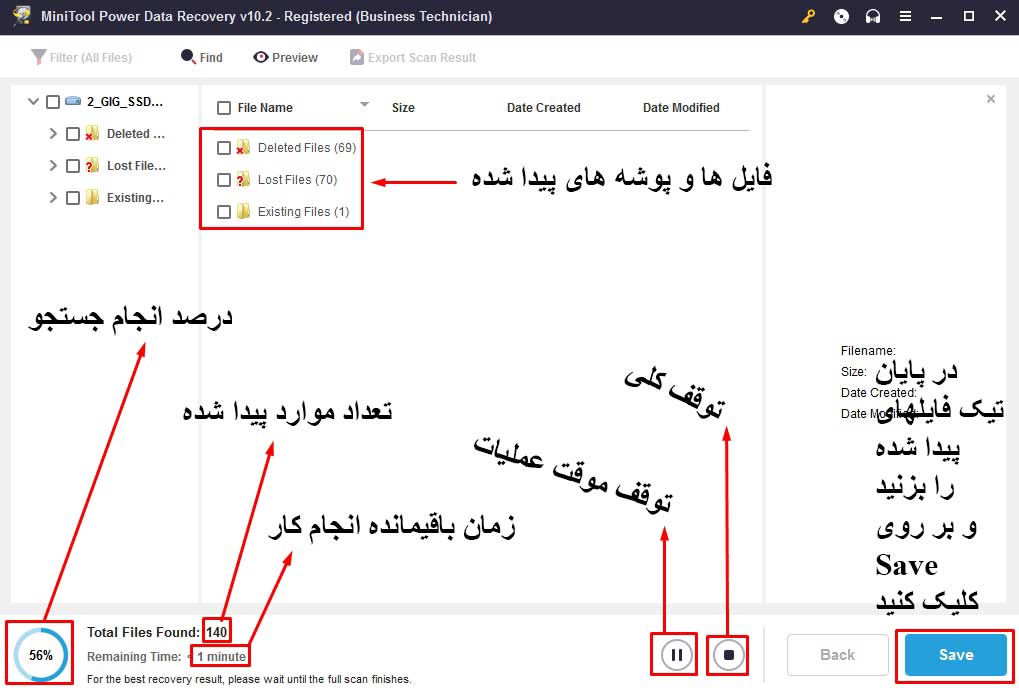
Task: Click the 2_GIG_SSD drive icon
Action: 73,101
